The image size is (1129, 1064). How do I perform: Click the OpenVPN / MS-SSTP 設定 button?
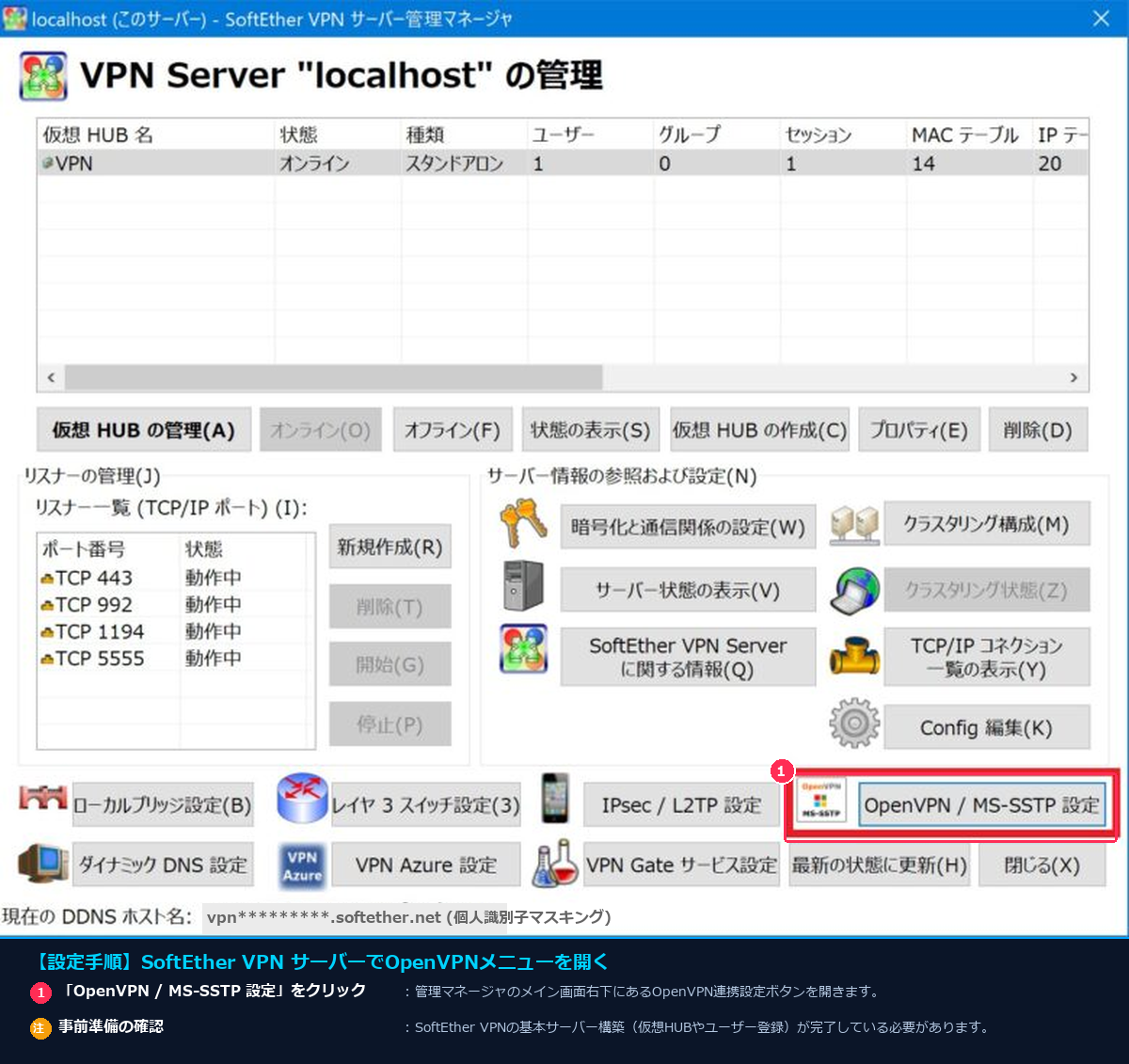[x=982, y=804]
